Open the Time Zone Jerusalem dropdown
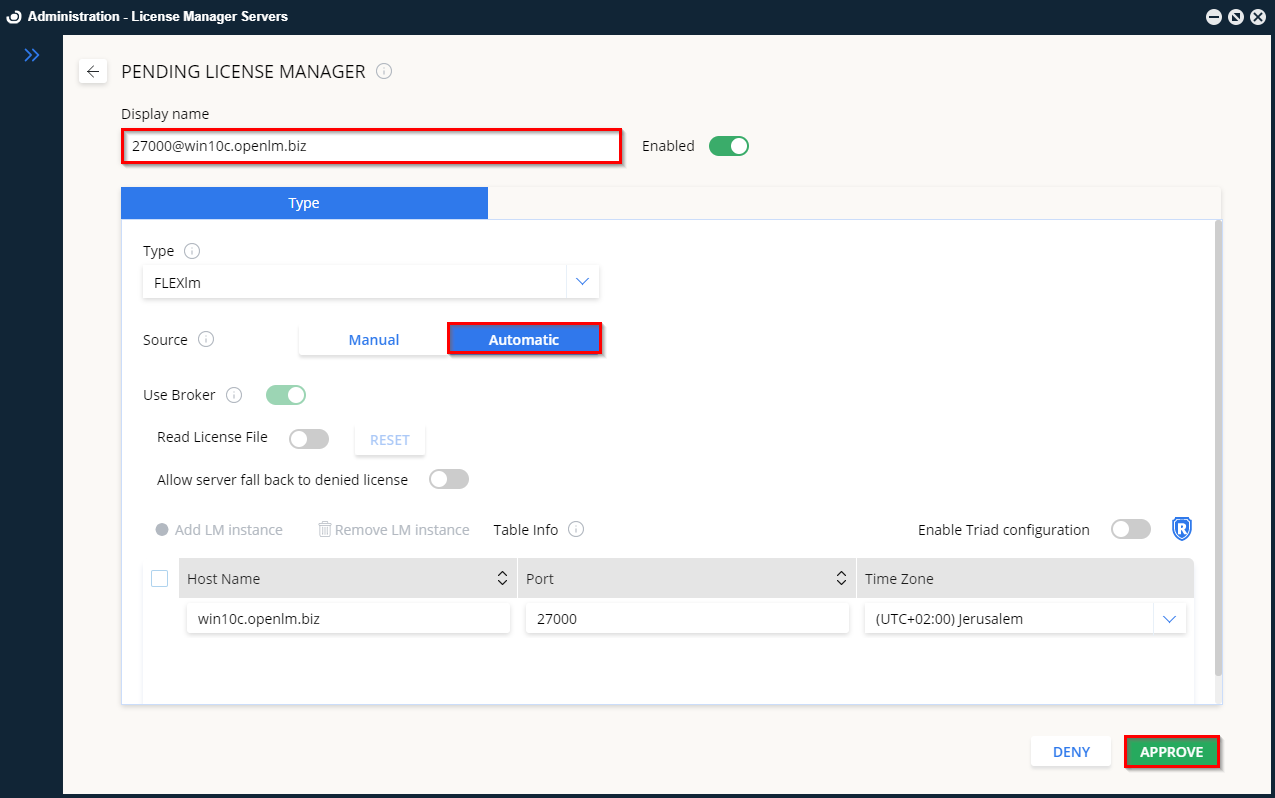Image resolution: width=1275 pixels, height=798 pixels. coord(1169,619)
